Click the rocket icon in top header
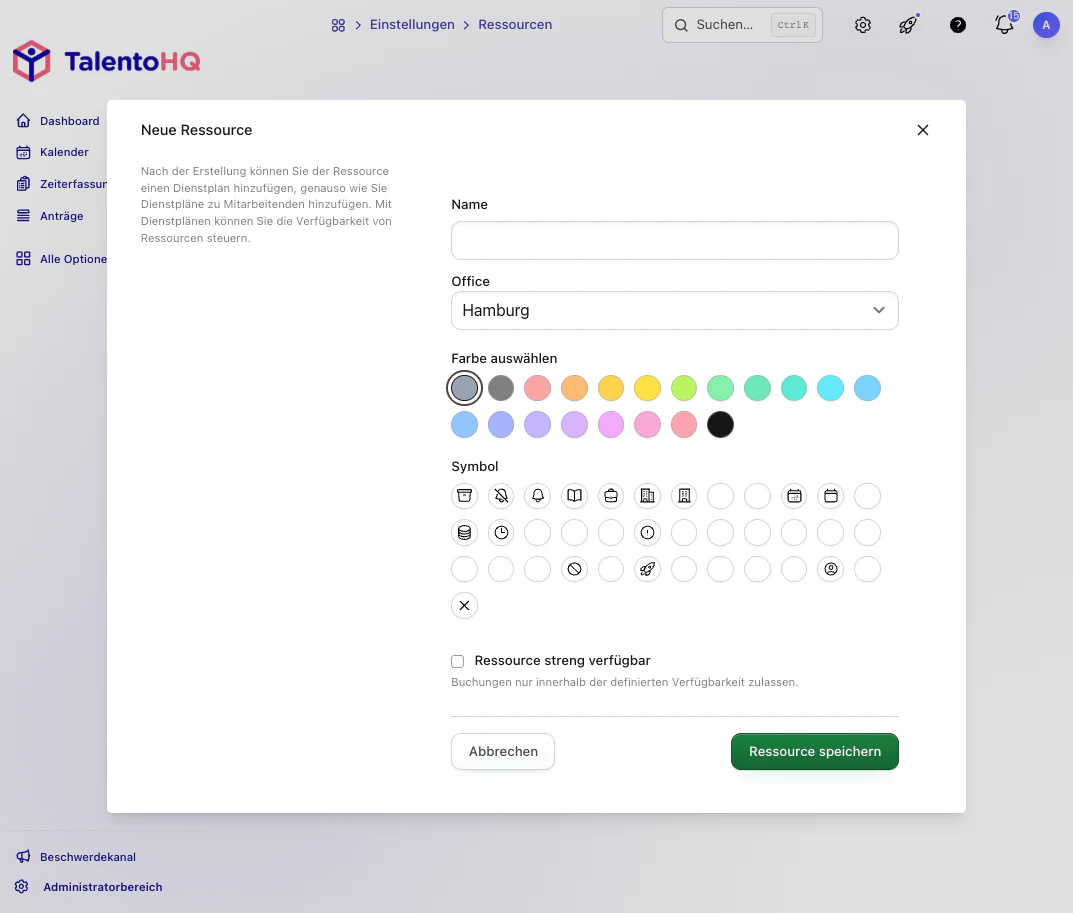The width and height of the screenshot is (1073, 913). pos(908,25)
